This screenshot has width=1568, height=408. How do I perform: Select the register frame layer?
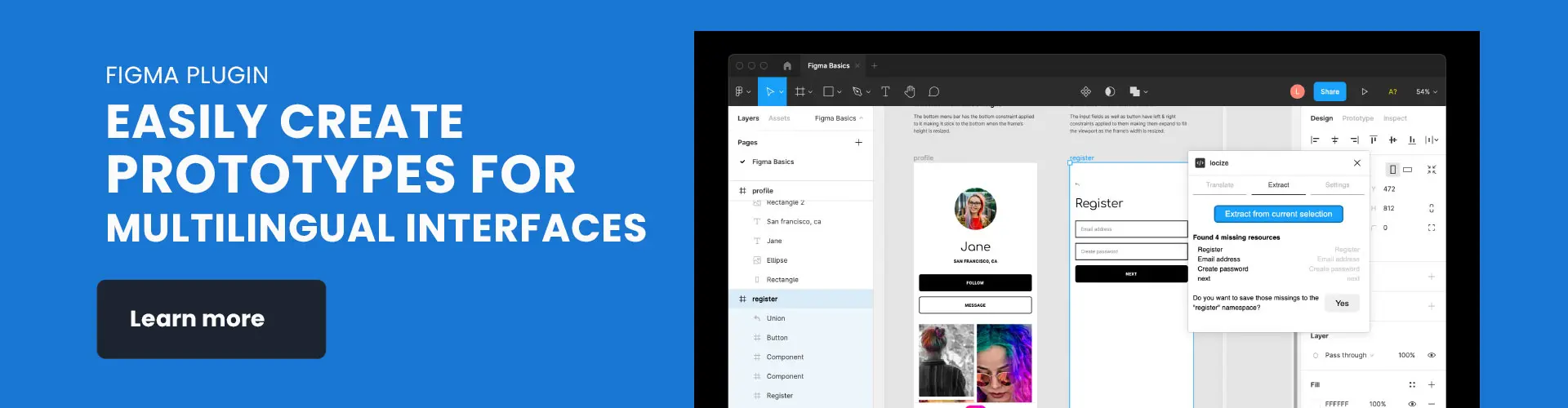point(765,299)
